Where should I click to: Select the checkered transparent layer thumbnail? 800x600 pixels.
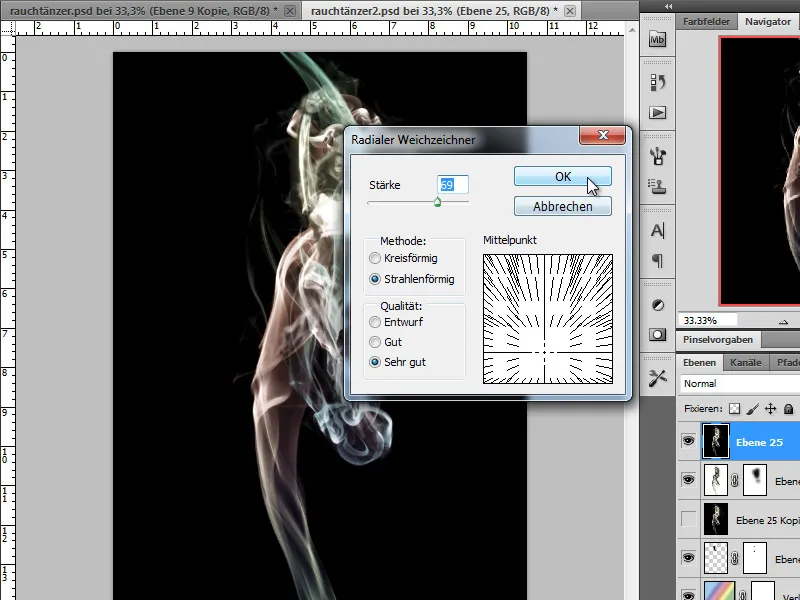click(x=715, y=558)
